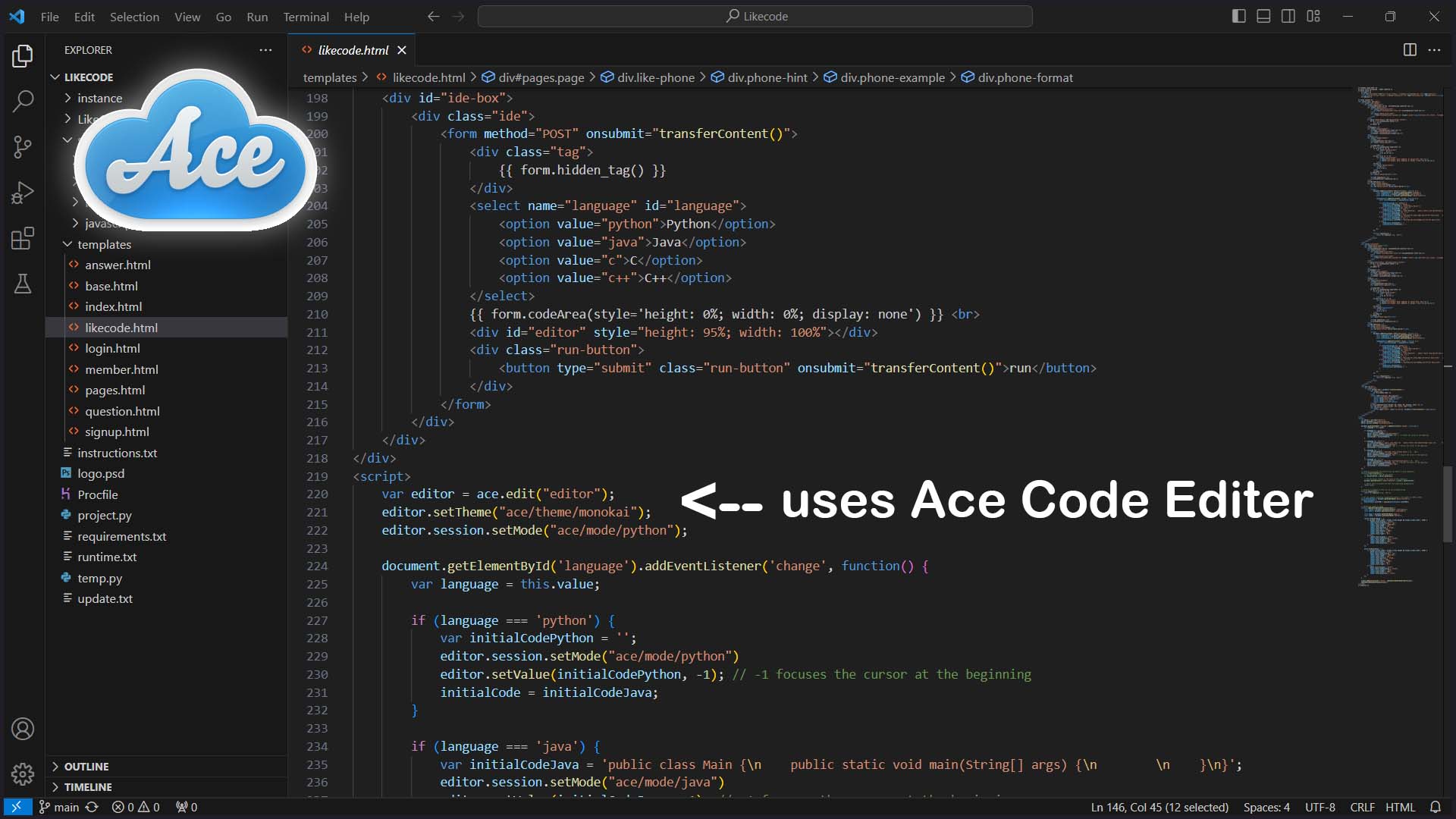Open the Terminal menu

pyautogui.click(x=306, y=17)
